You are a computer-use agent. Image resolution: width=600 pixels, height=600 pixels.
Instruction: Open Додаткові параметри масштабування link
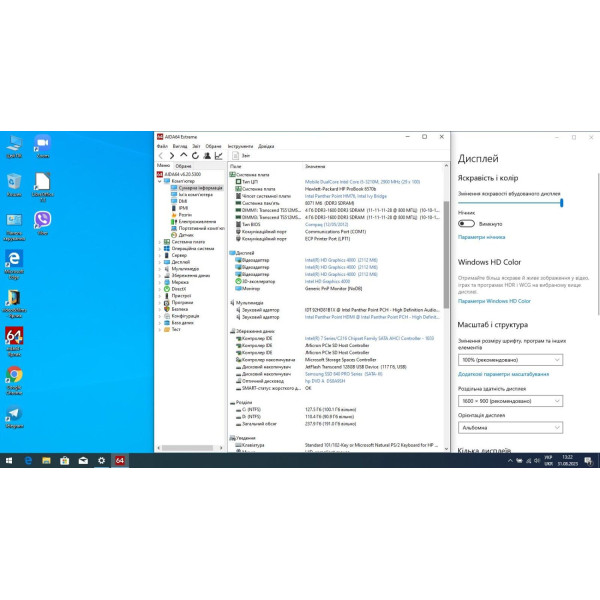pos(503,374)
